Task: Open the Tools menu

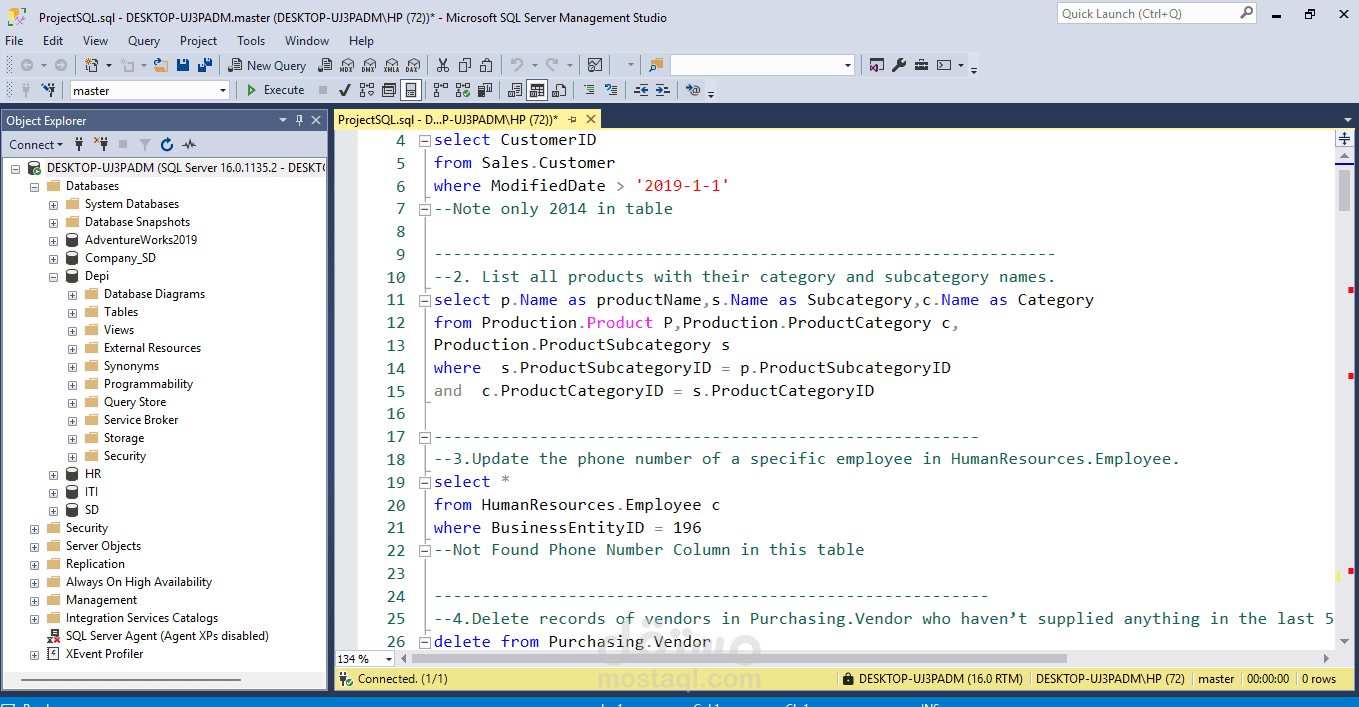Action: (251, 41)
